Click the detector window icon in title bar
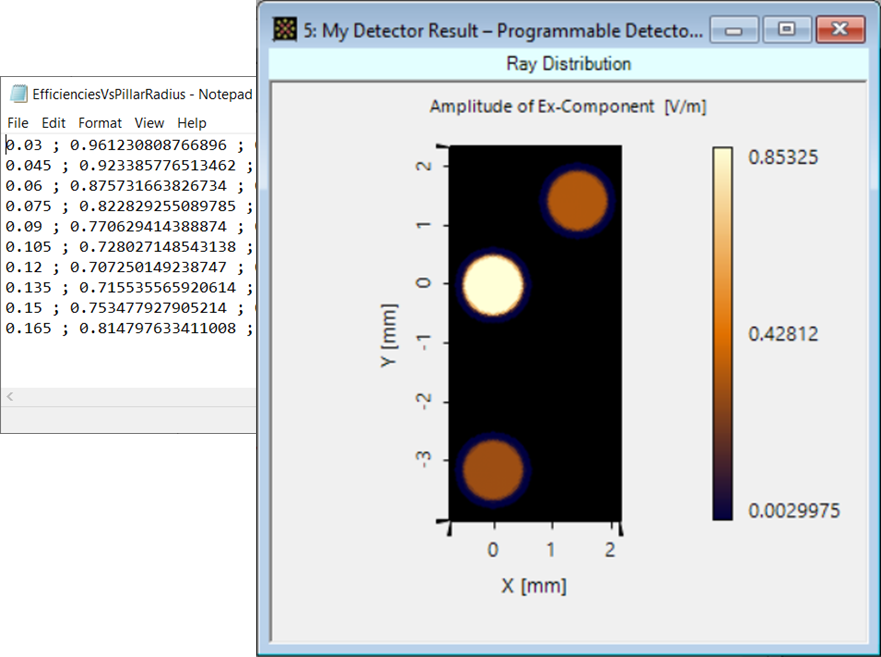Screen dimensions: 881x657 click(x=285, y=30)
